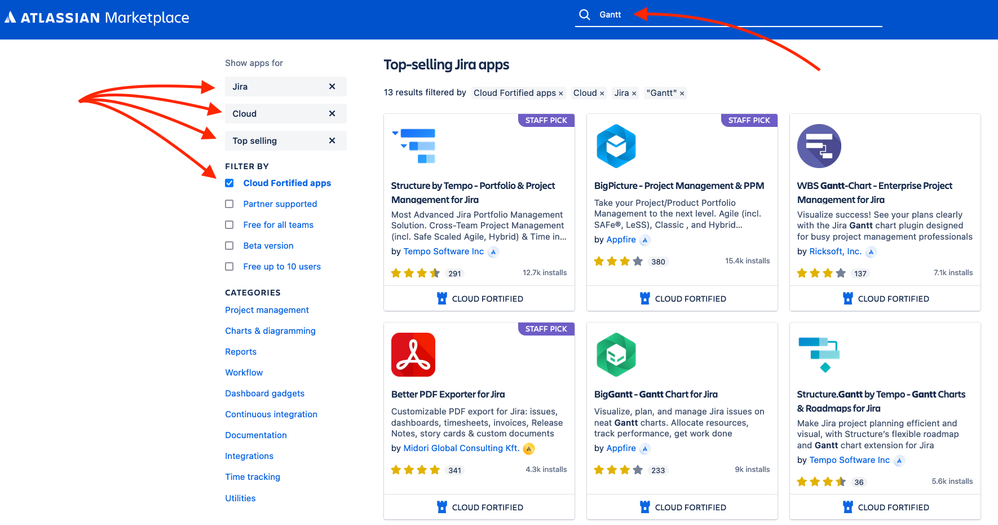Open Better PDF Exporter for Jira title
Image resolution: width=998 pixels, height=525 pixels.
tap(448, 395)
